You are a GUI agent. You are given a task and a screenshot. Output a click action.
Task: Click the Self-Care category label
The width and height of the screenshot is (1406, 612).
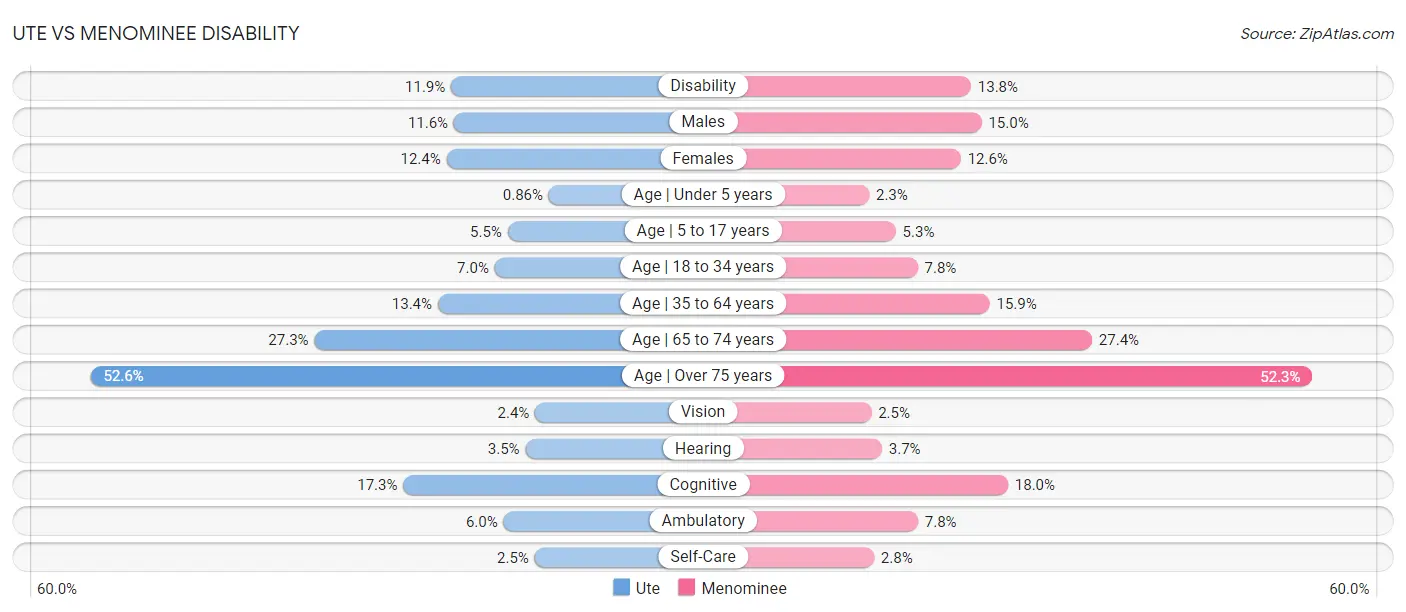coord(703,557)
